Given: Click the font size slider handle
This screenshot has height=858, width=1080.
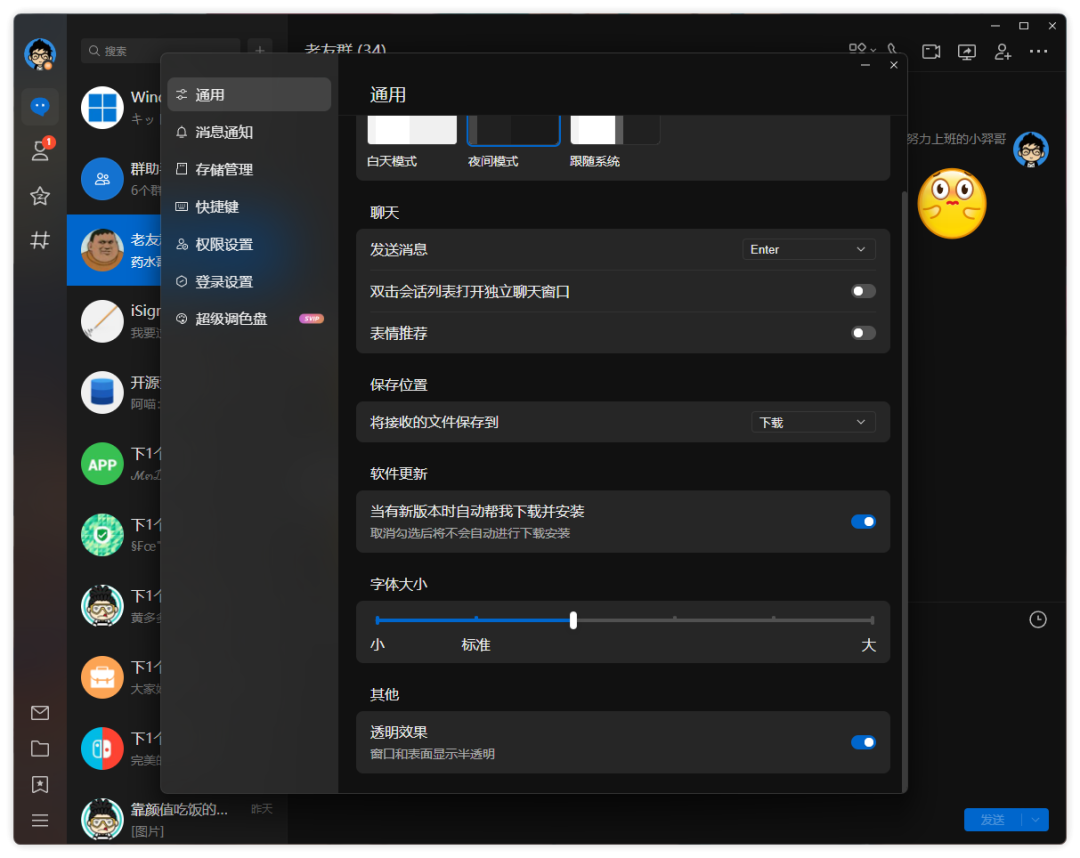Looking at the screenshot, I should click(573, 620).
